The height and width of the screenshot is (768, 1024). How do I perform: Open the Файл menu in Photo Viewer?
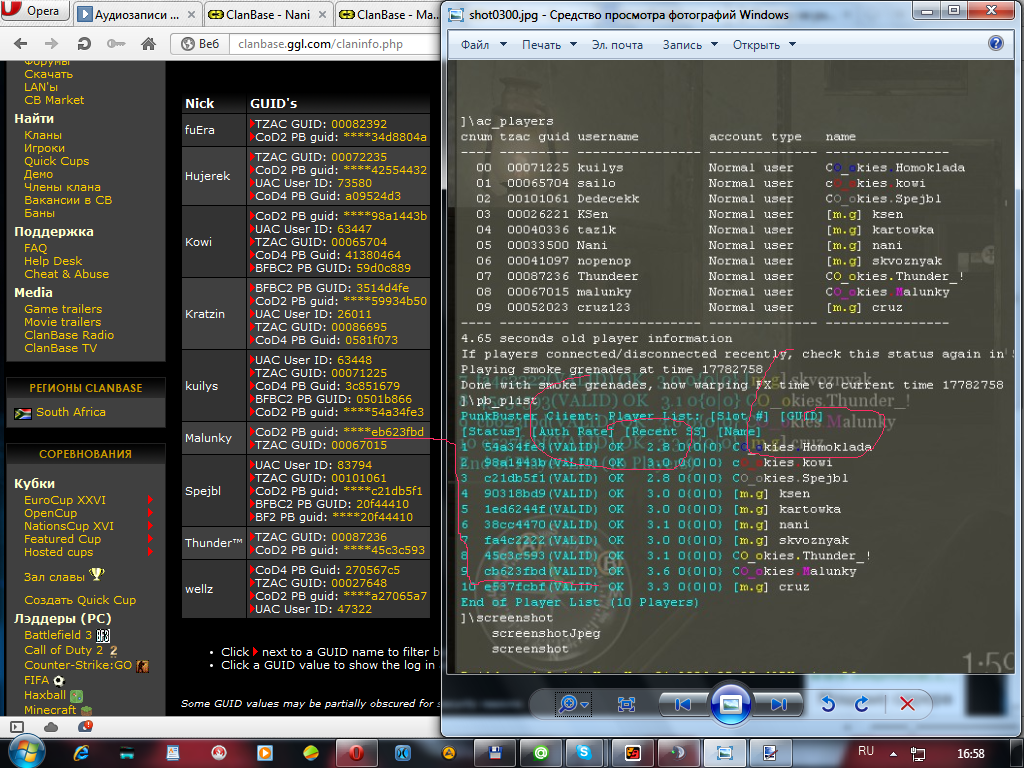(x=483, y=44)
